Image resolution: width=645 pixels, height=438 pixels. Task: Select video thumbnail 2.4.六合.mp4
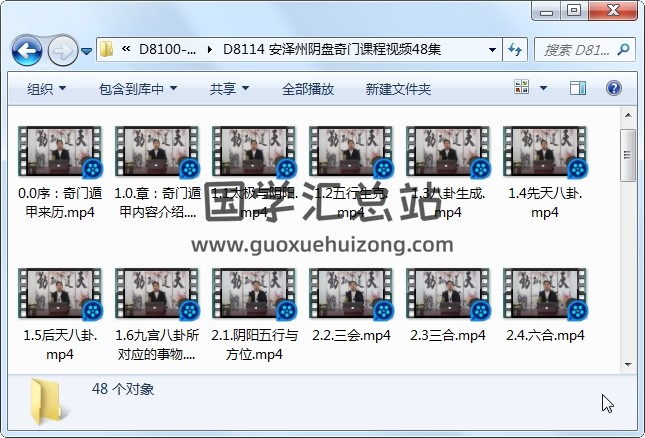pyautogui.click(x=545, y=294)
